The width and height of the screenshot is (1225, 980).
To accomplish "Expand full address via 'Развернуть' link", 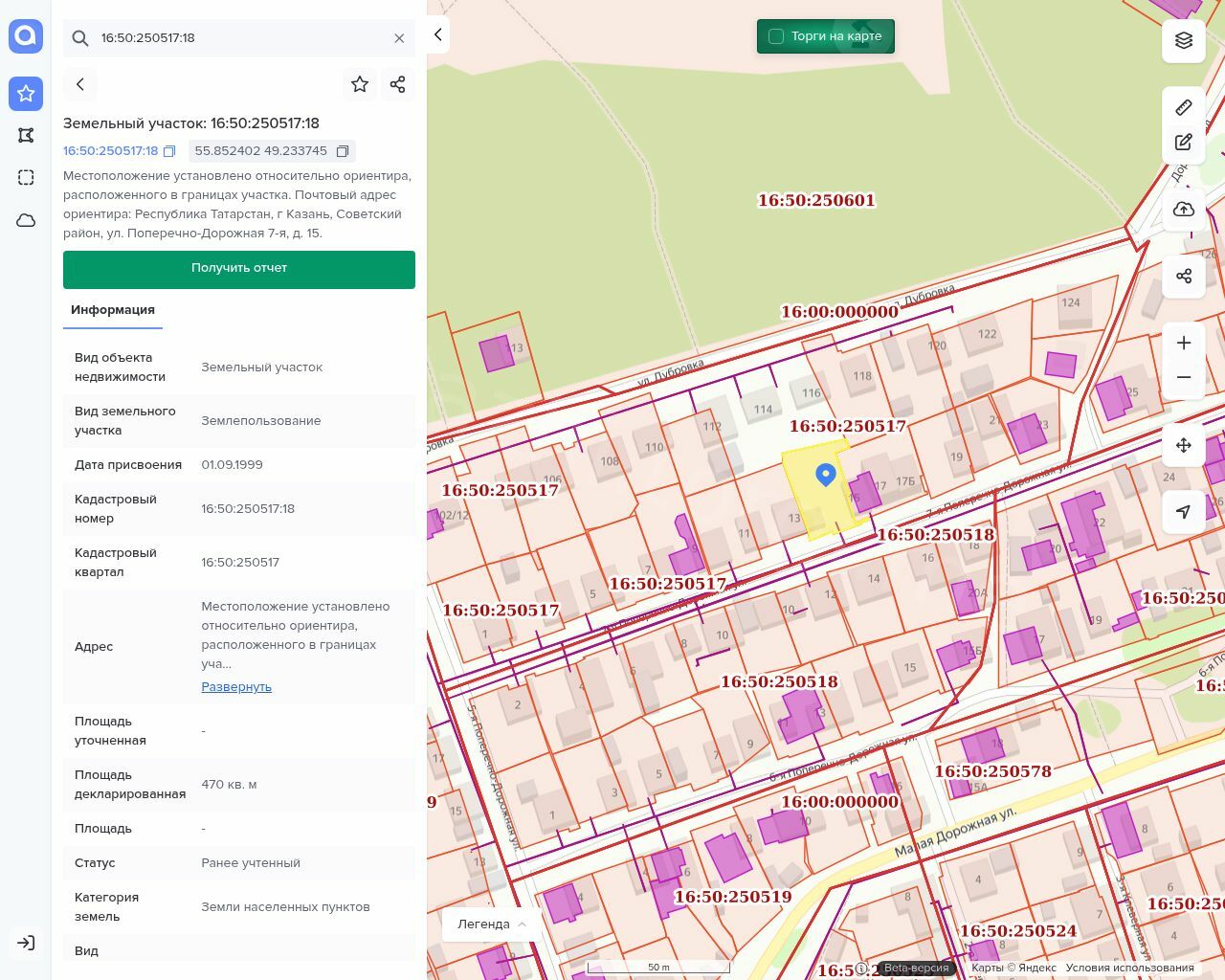I will [x=236, y=687].
